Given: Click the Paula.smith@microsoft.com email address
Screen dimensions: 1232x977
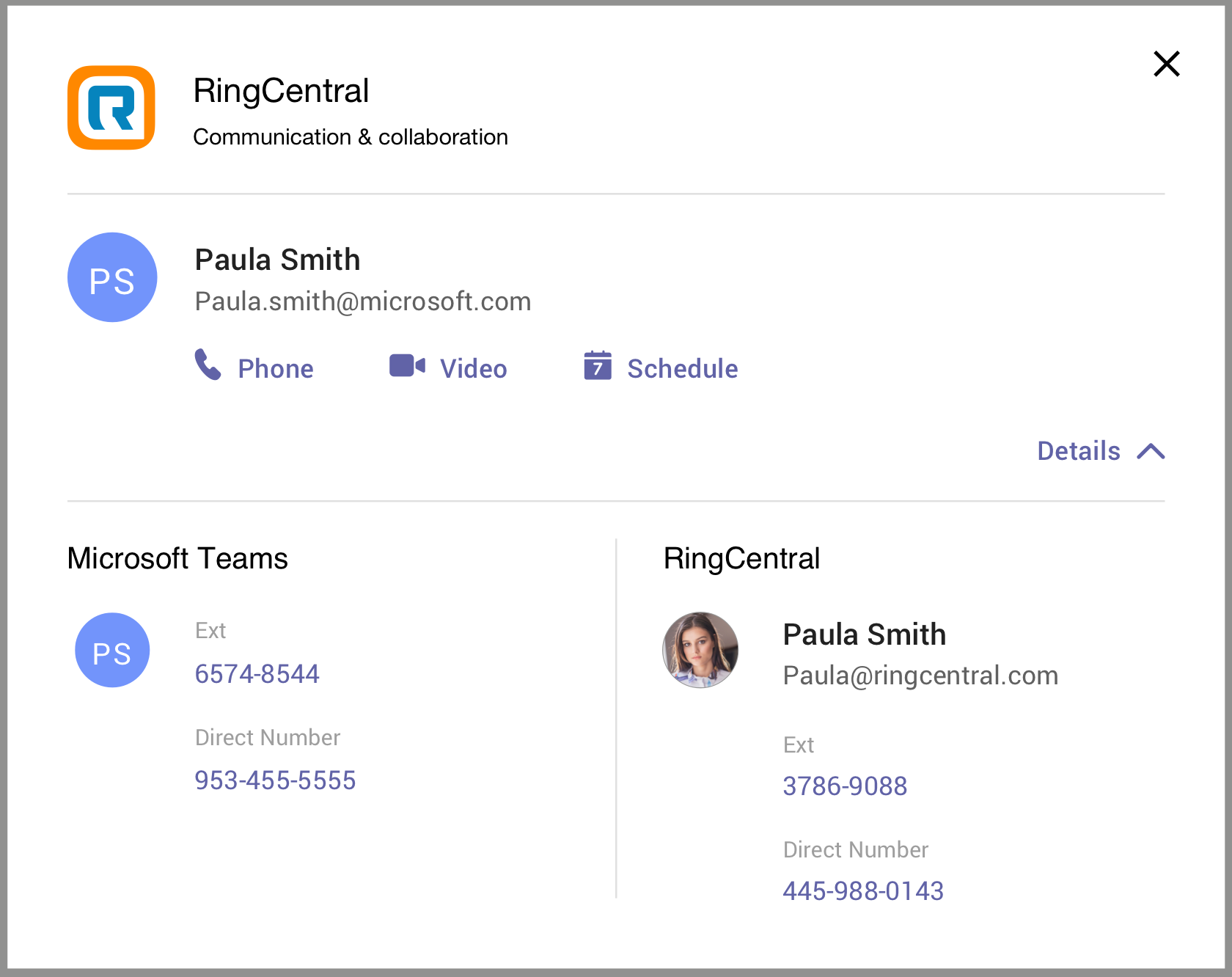Looking at the screenshot, I should pyautogui.click(x=363, y=301).
